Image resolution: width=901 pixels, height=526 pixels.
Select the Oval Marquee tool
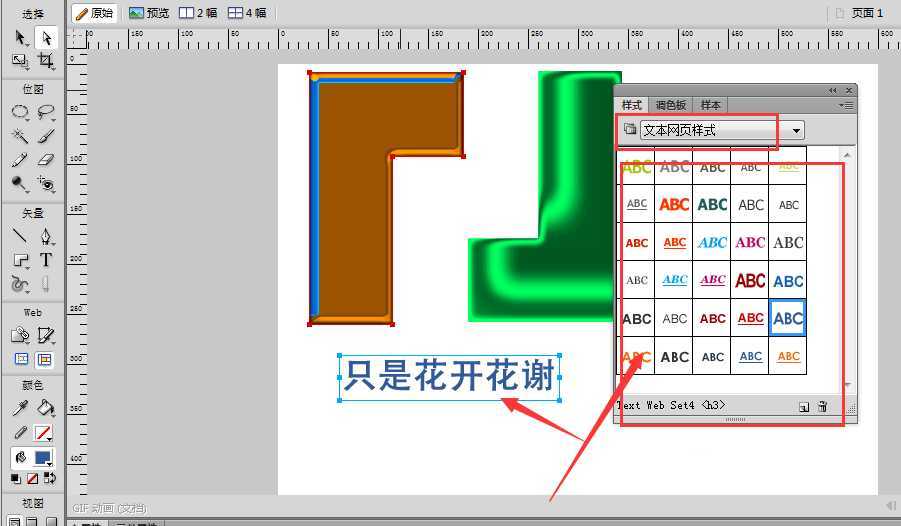pos(21,112)
